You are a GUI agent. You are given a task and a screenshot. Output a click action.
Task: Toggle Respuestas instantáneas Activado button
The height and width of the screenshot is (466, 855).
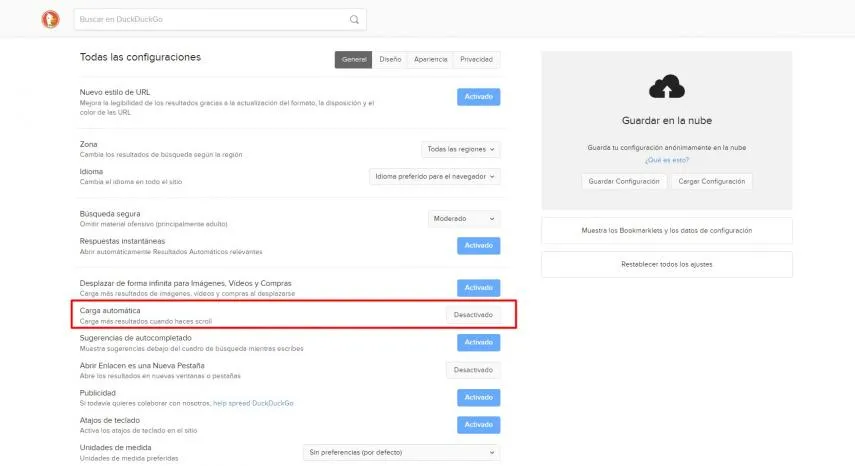[x=478, y=246]
